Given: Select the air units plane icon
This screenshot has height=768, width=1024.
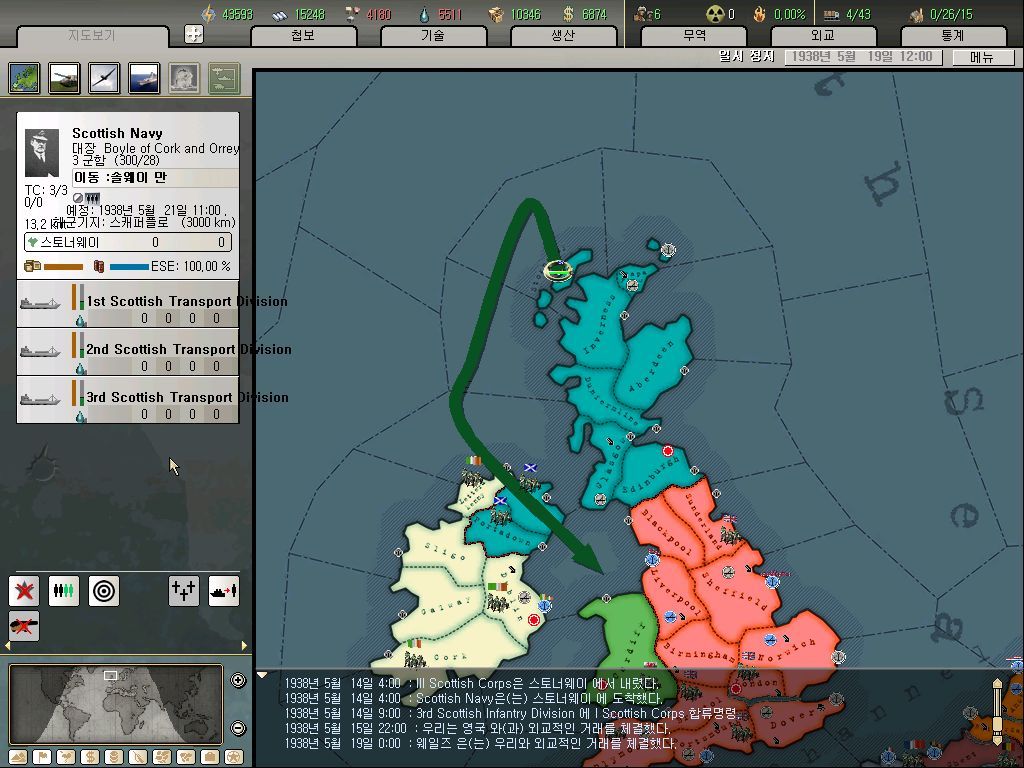Looking at the screenshot, I should [x=104, y=78].
